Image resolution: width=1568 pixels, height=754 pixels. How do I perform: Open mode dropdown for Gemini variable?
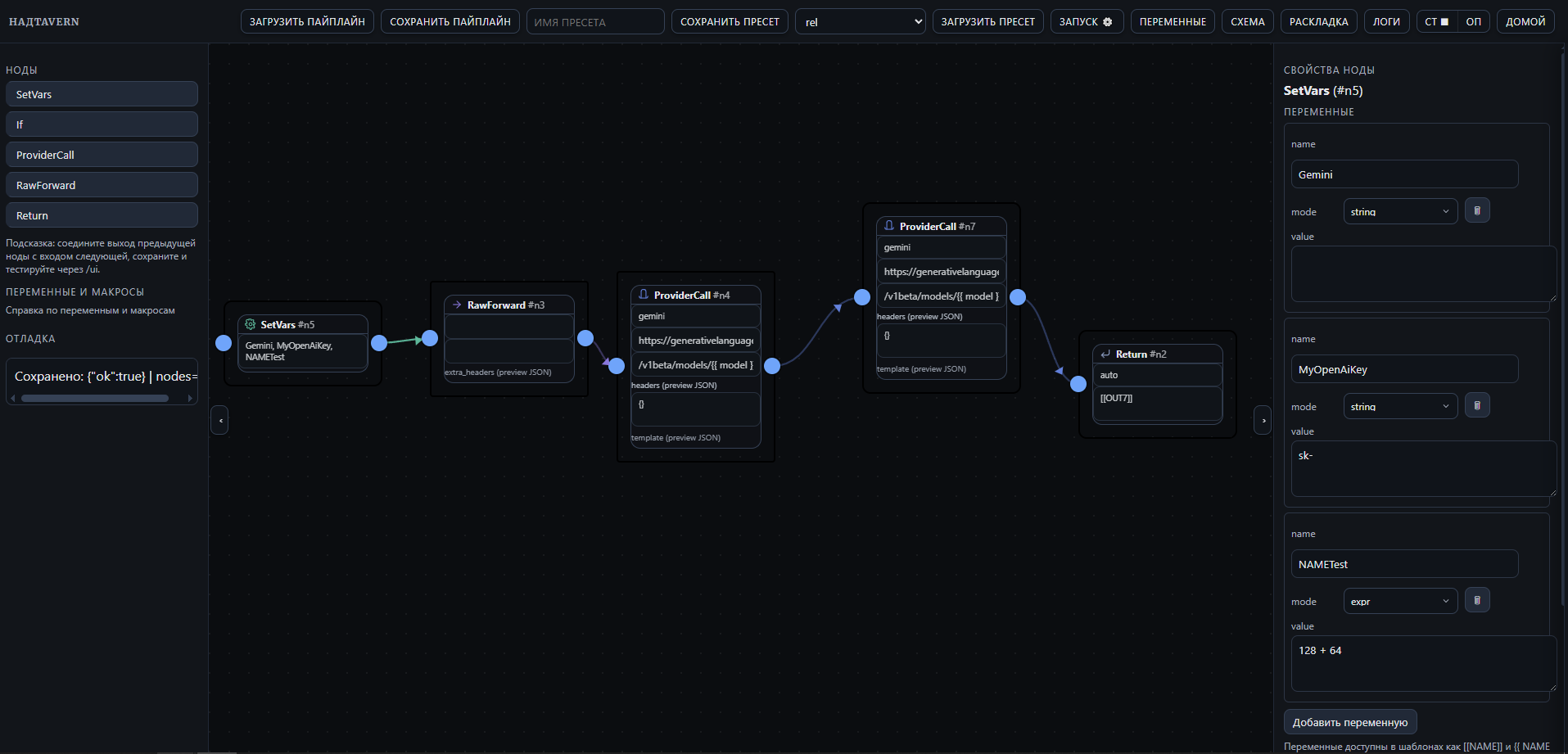point(1399,212)
